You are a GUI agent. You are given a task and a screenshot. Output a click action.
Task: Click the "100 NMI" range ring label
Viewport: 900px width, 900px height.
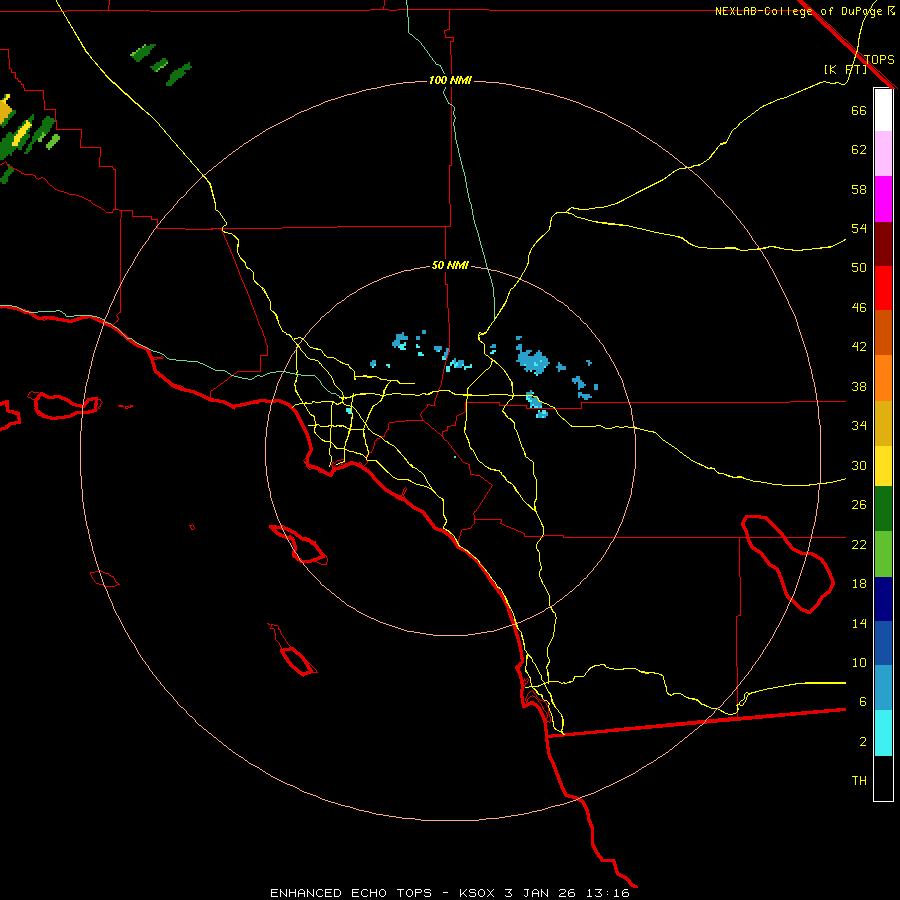tap(450, 80)
